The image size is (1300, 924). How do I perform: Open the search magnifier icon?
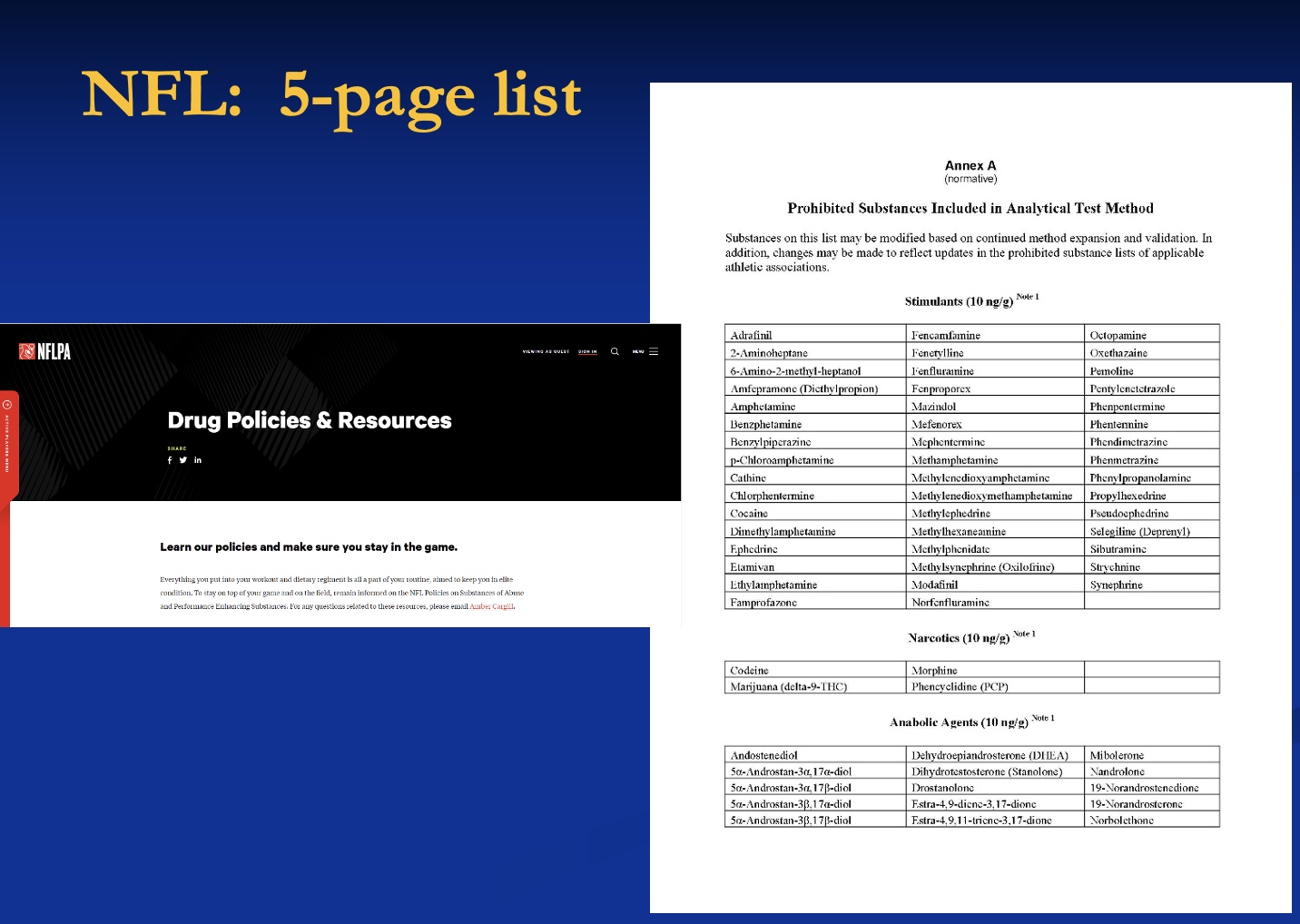coord(615,351)
